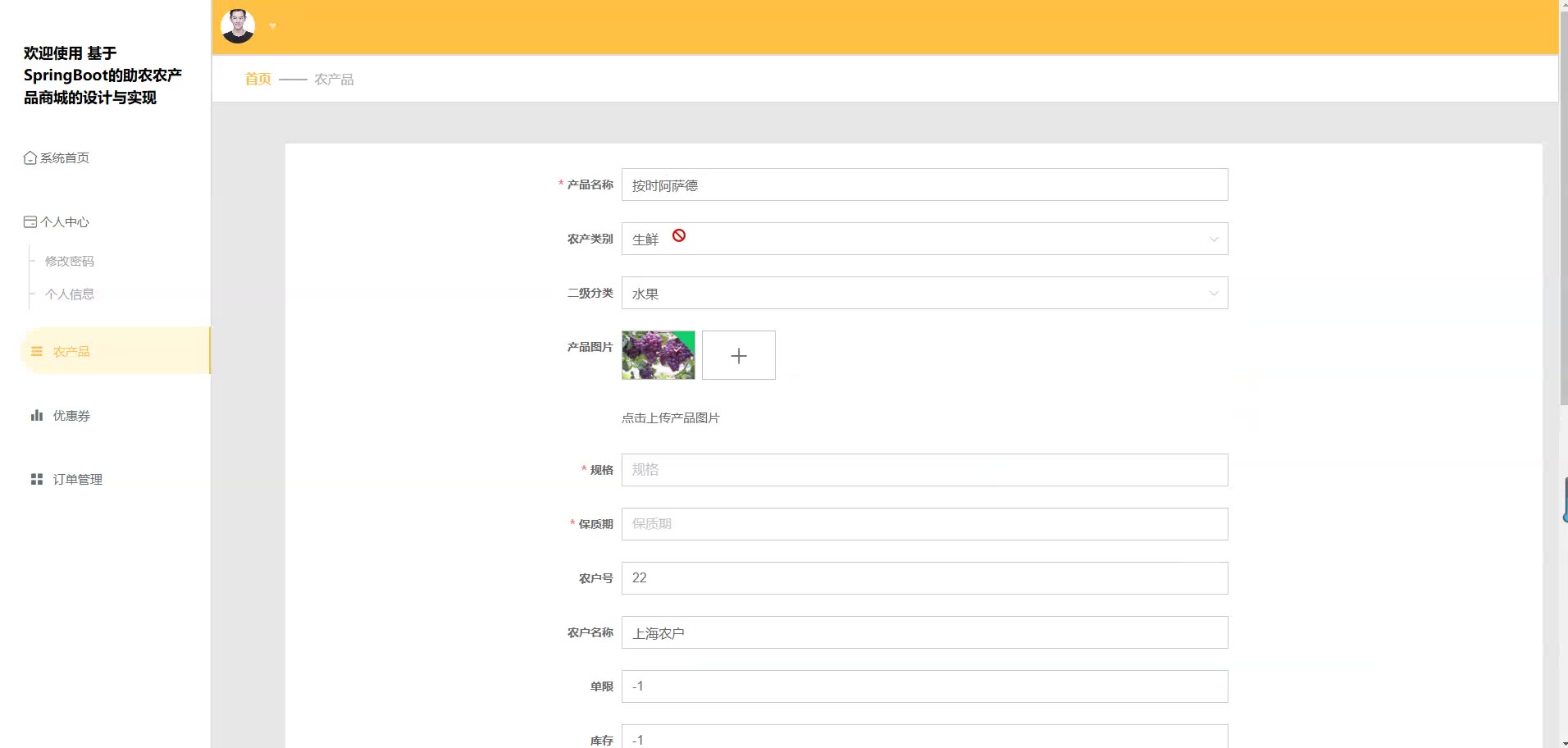Click the 规格 field label
Image resolution: width=1568 pixels, height=748 pixels.
602,470
